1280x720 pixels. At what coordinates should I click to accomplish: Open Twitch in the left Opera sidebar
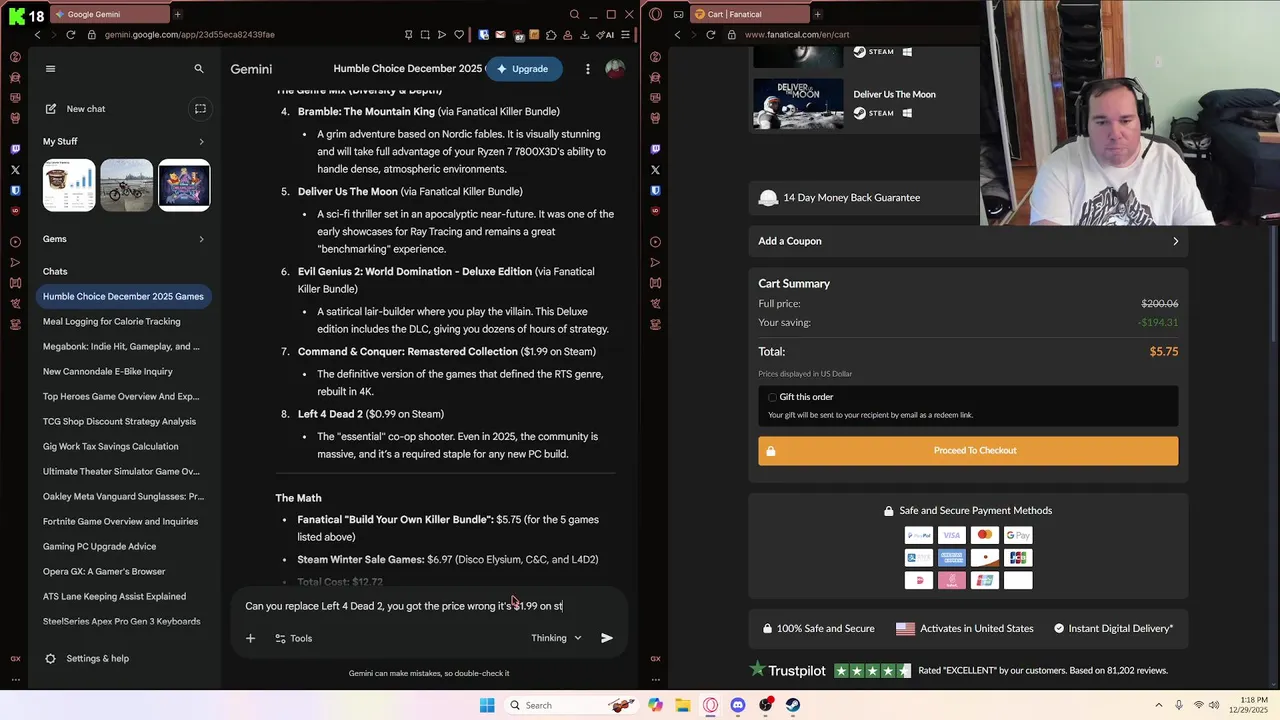pos(15,149)
